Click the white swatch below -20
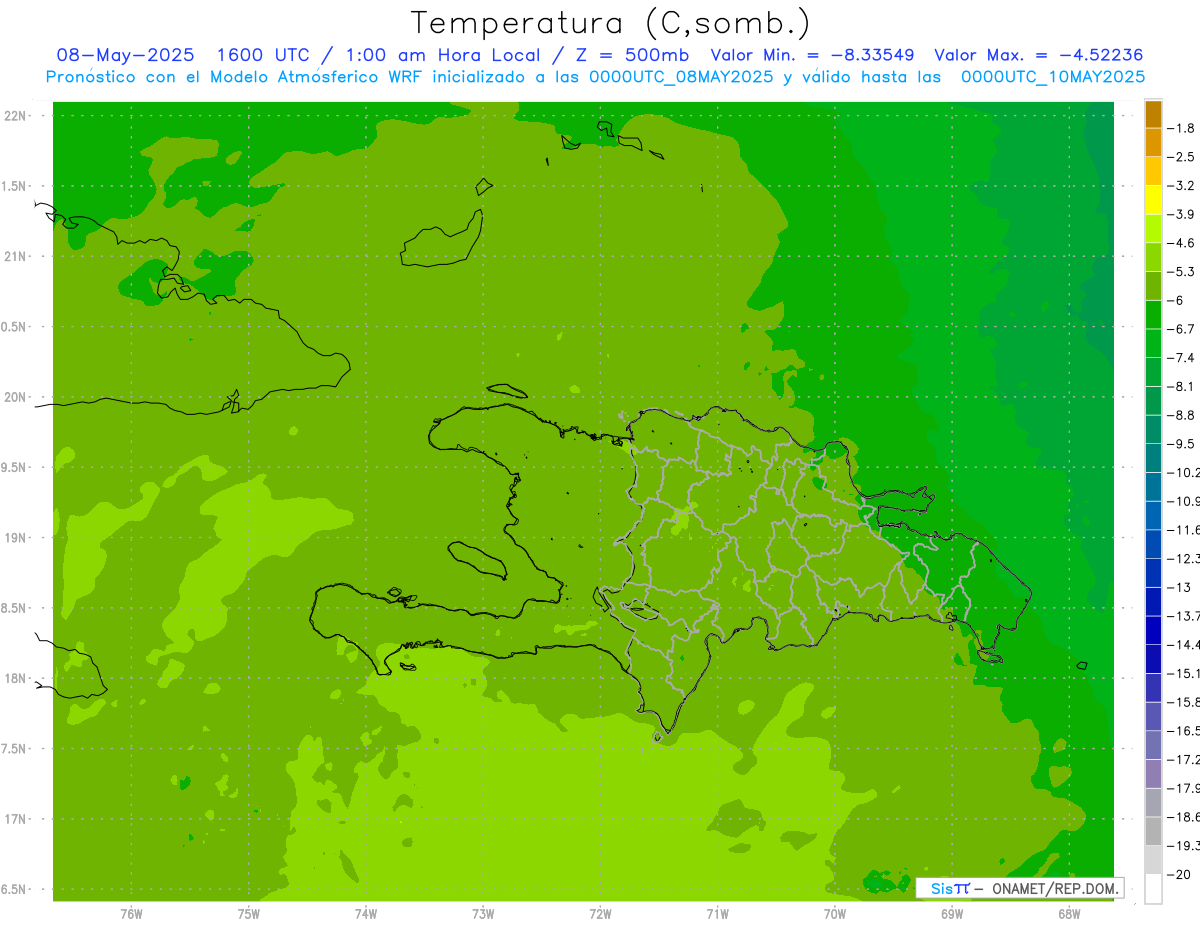Screen dimensions: 1200x927 pyautogui.click(x=1154, y=889)
